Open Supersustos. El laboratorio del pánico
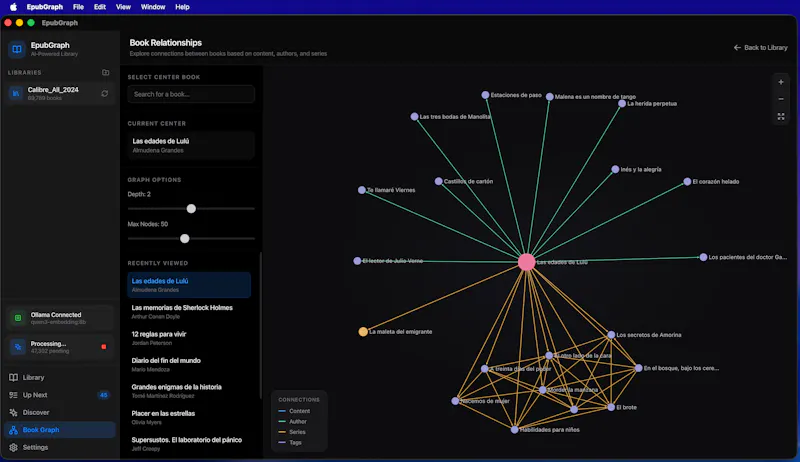This screenshot has height=462, width=800. coord(189,444)
